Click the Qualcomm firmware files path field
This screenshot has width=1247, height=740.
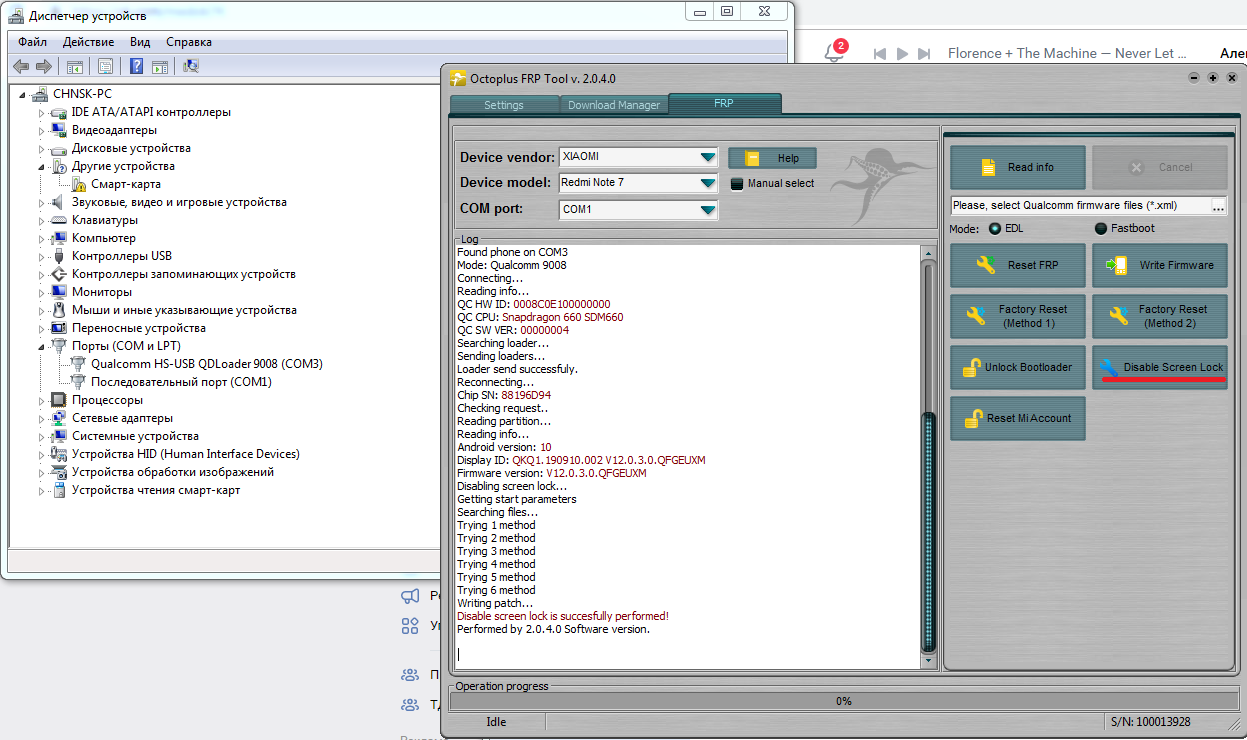[1080, 205]
